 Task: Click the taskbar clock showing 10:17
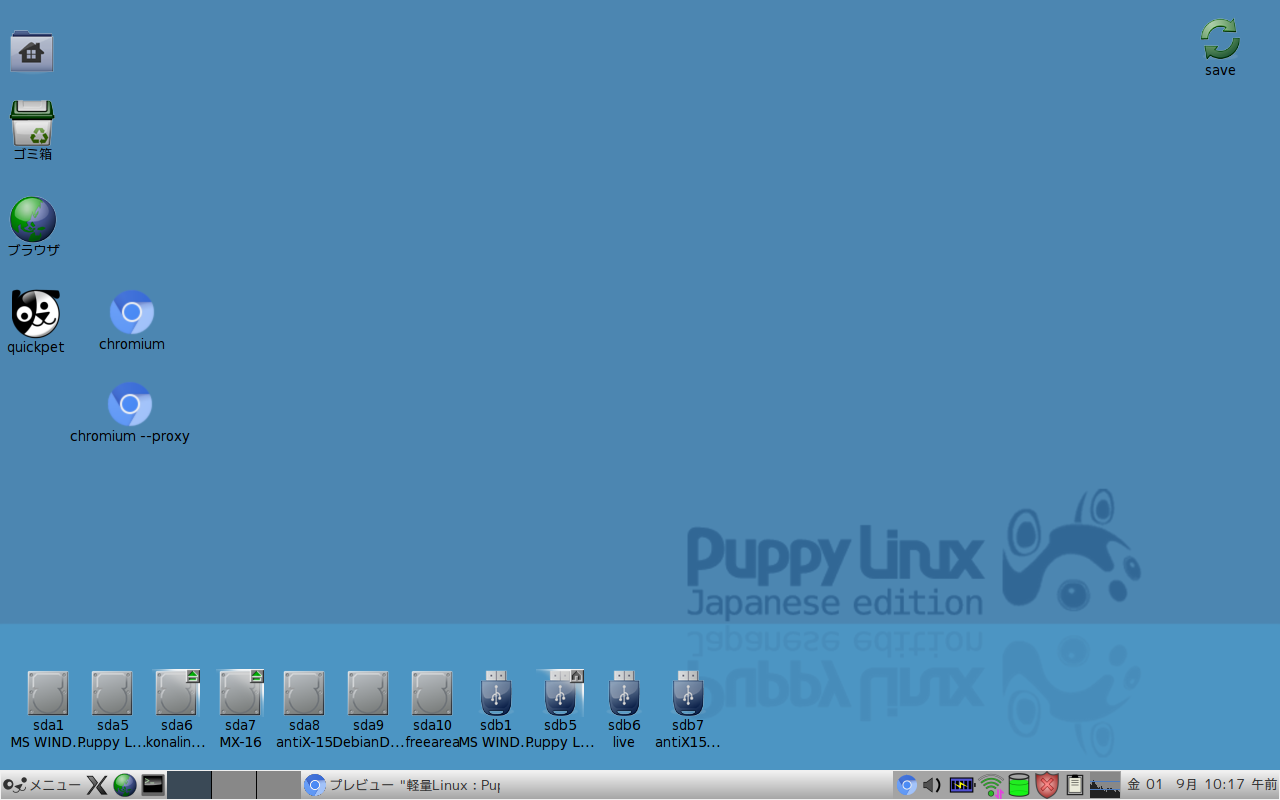pyautogui.click(x=1202, y=785)
